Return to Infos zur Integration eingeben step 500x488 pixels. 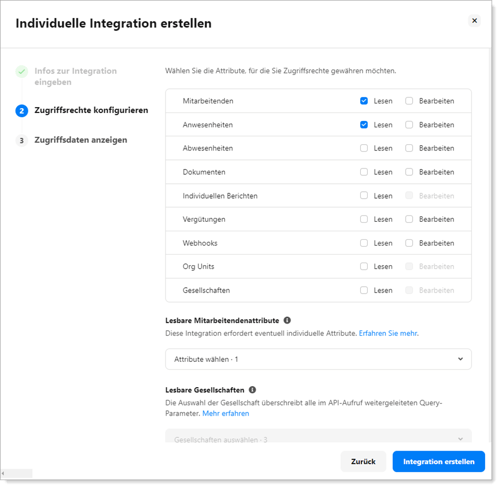pyautogui.click(x=76, y=76)
